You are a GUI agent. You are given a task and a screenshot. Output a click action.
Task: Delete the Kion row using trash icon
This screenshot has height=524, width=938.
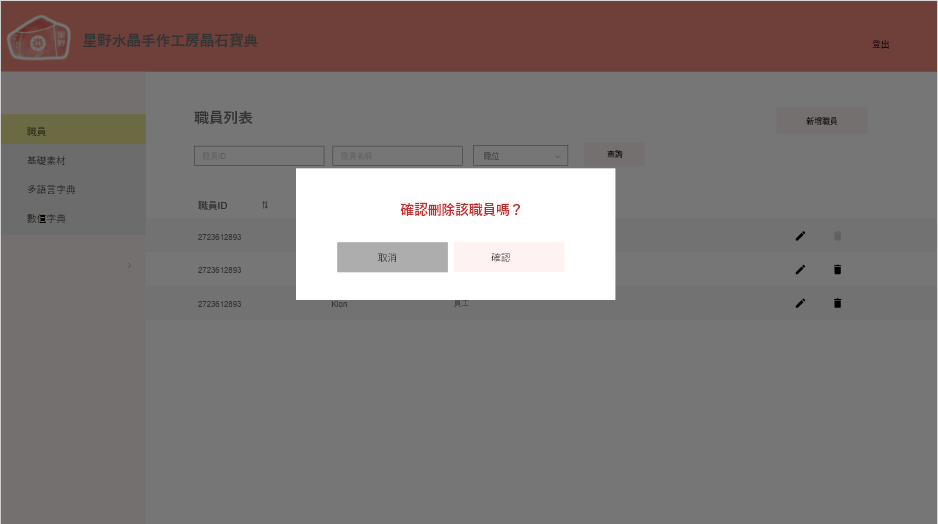click(838, 303)
